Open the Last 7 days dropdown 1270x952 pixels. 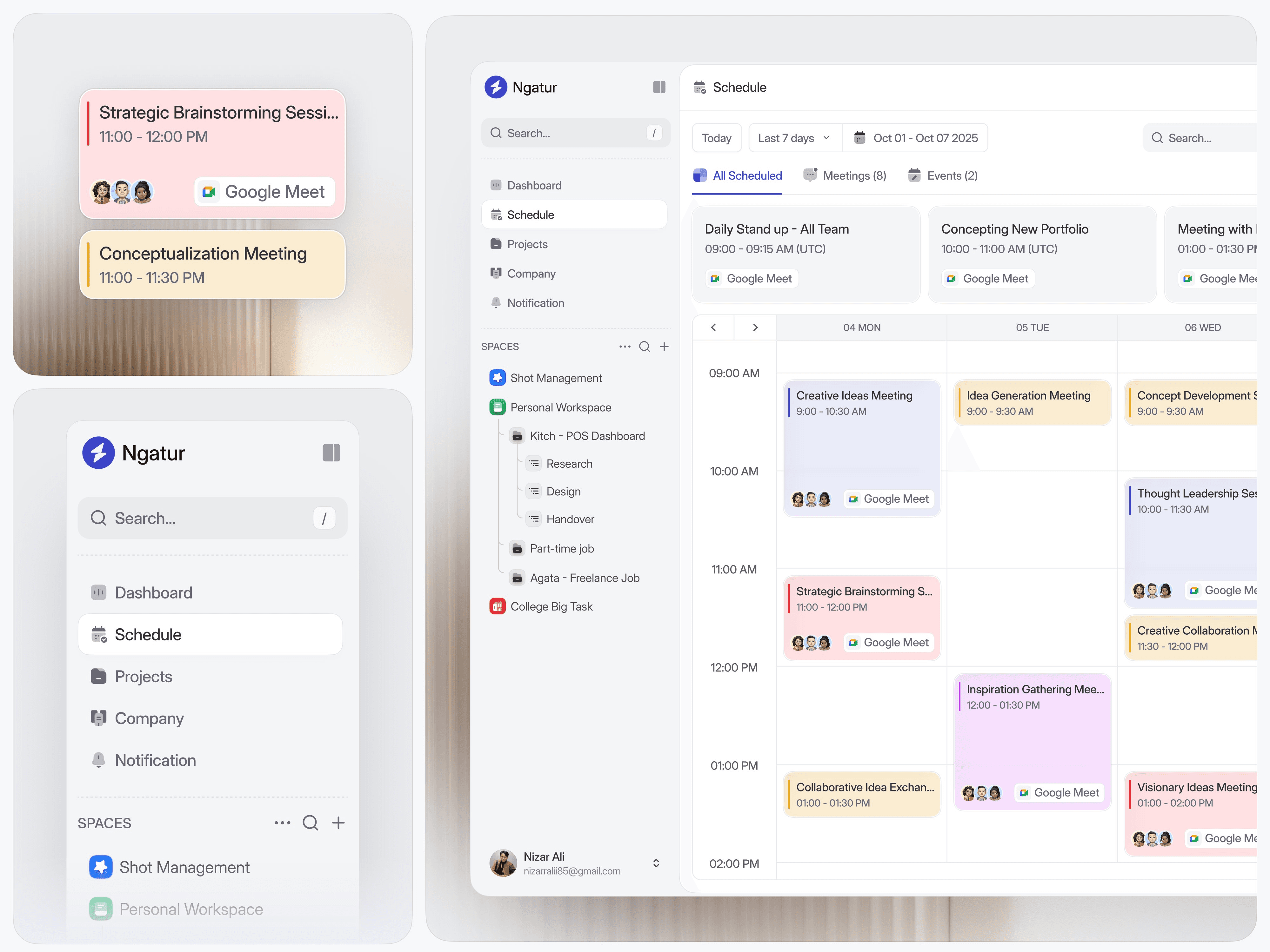pyautogui.click(x=793, y=138)
